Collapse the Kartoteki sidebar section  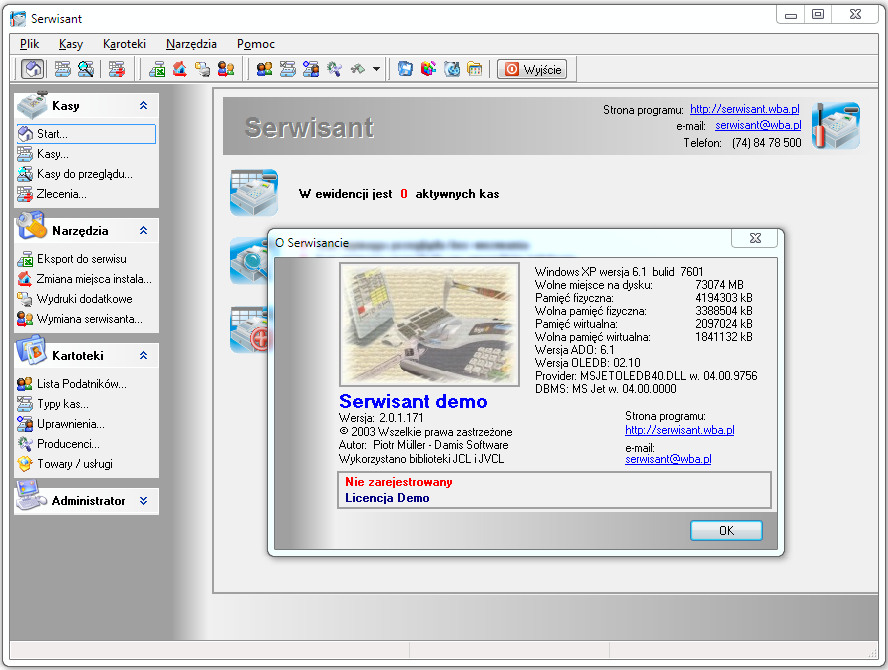[x=143, y=356]
